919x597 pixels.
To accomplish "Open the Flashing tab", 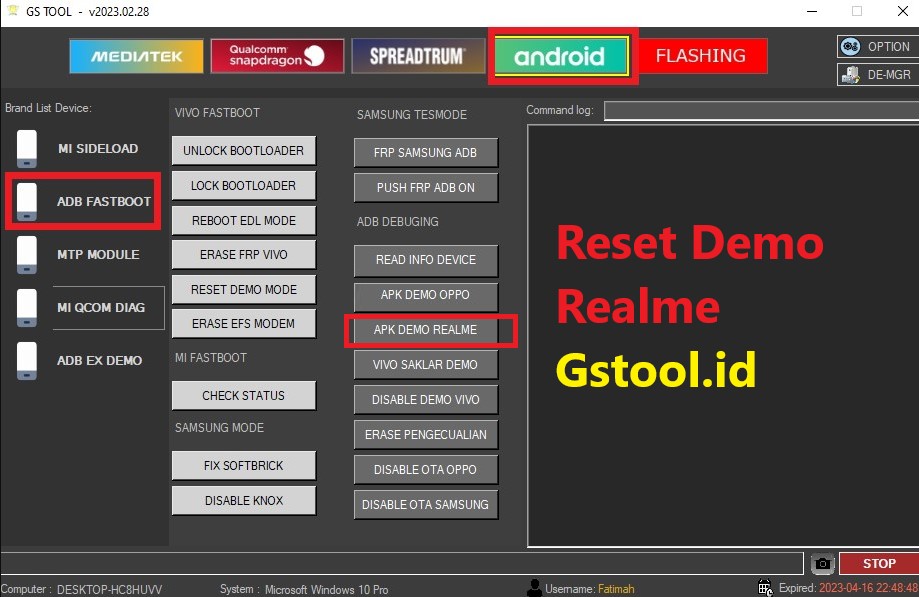I will (x=701, y=56).
